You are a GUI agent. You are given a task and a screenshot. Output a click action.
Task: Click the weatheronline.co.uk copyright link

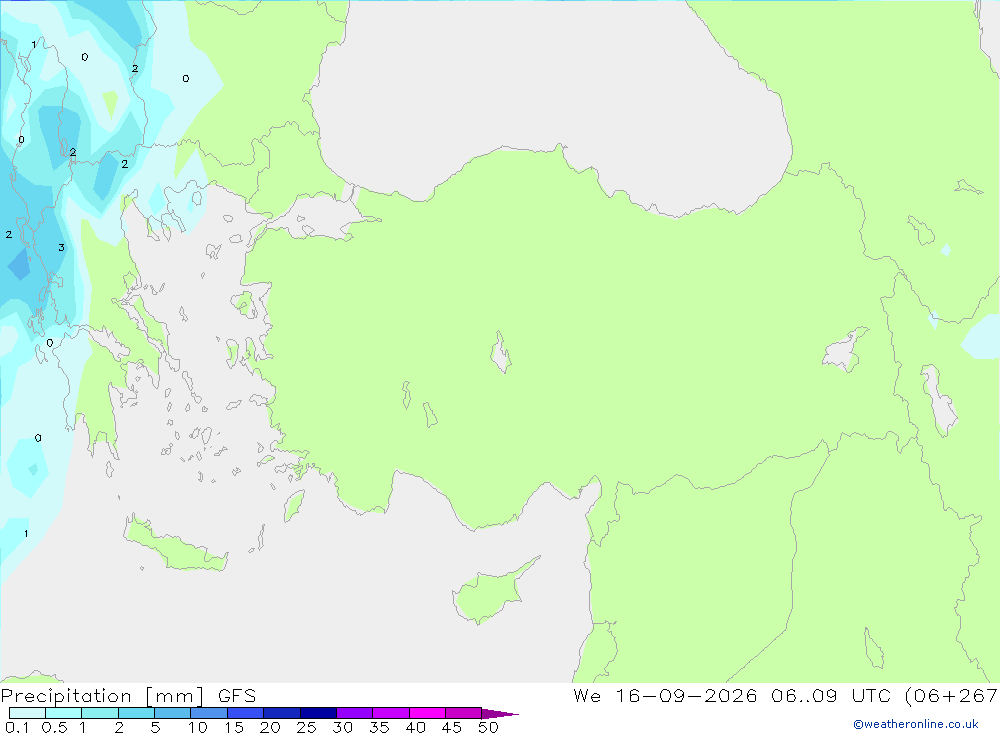[916, 724]
